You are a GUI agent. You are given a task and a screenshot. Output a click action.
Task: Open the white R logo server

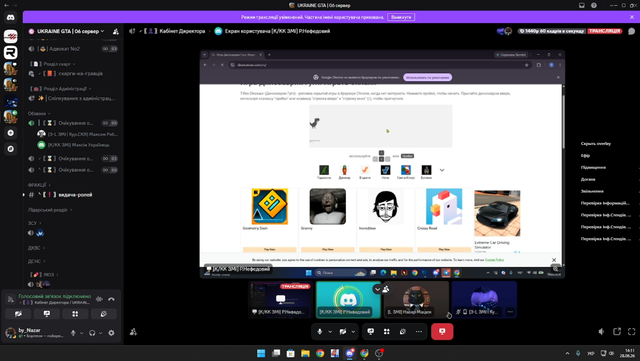coord(11,53)
